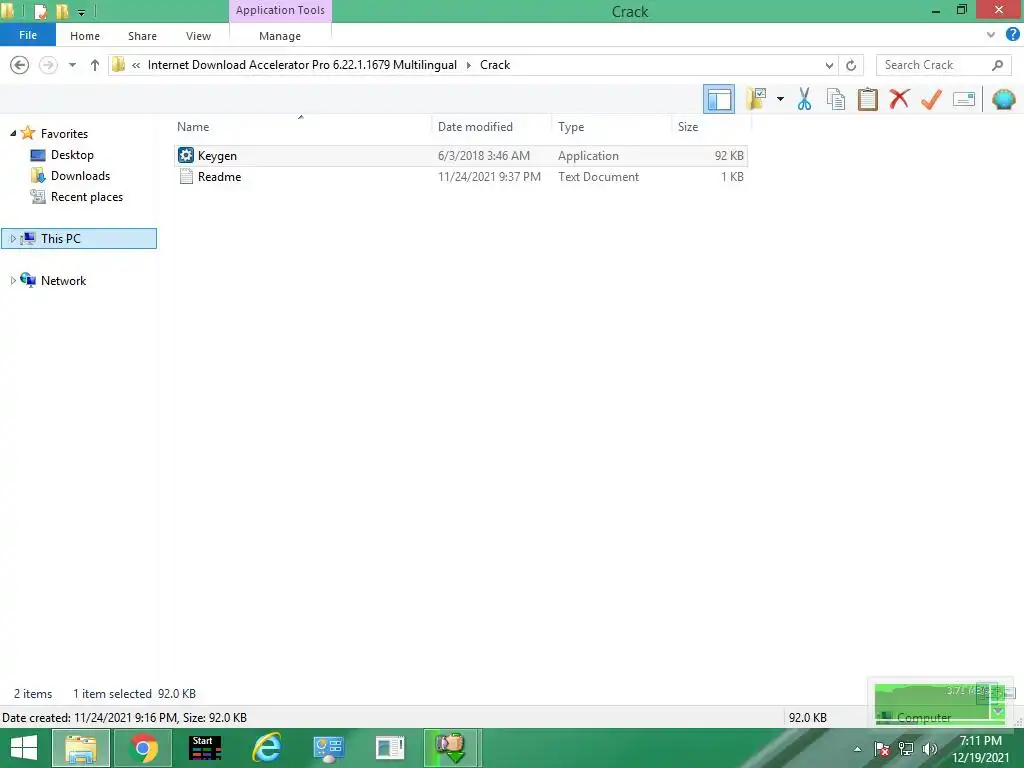Image resolution: width=1024 pixels, height=768 pixels.
Task: Open Internet Explorer from the taskbar
Action: (x=267, y=748)
